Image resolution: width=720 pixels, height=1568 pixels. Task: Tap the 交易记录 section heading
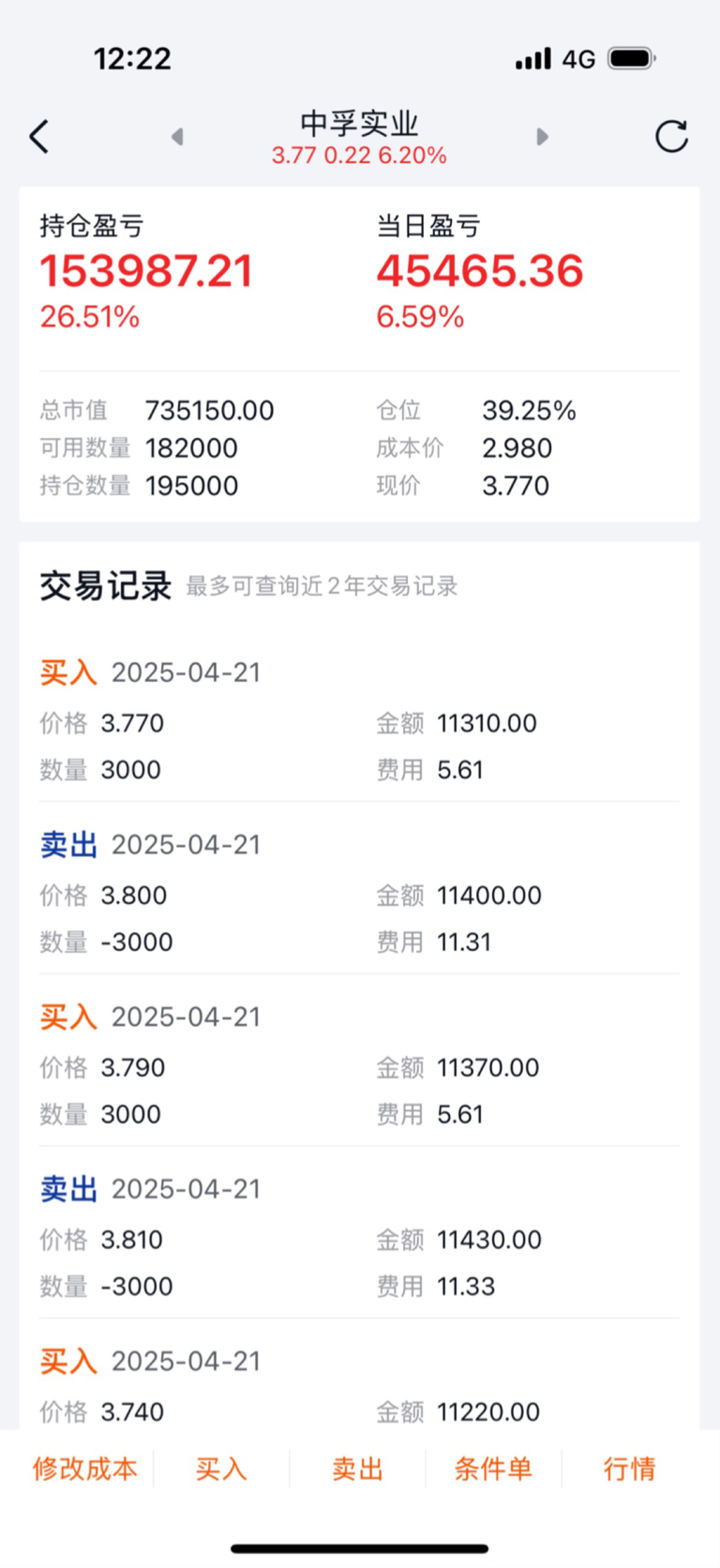(105, 585)
